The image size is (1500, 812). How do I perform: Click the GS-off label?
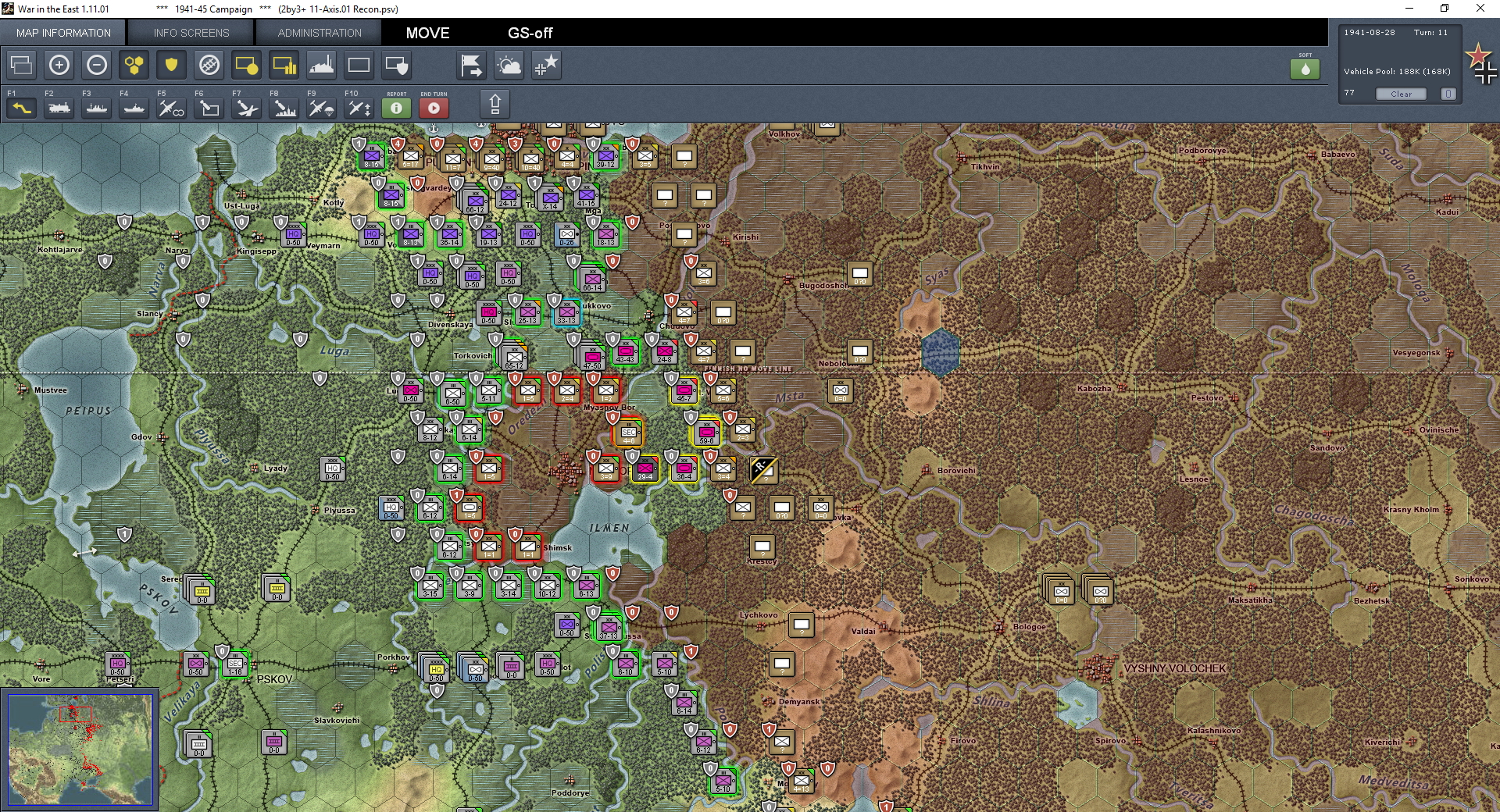tap(530, 33)
